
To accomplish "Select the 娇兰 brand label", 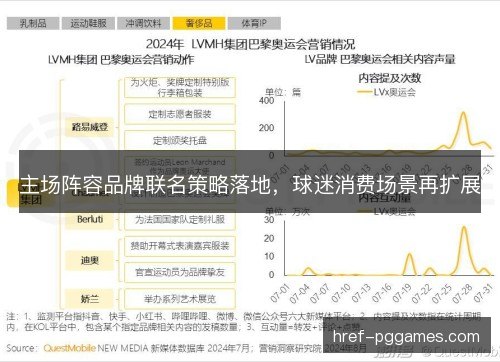I will click(x=90, y=299).
